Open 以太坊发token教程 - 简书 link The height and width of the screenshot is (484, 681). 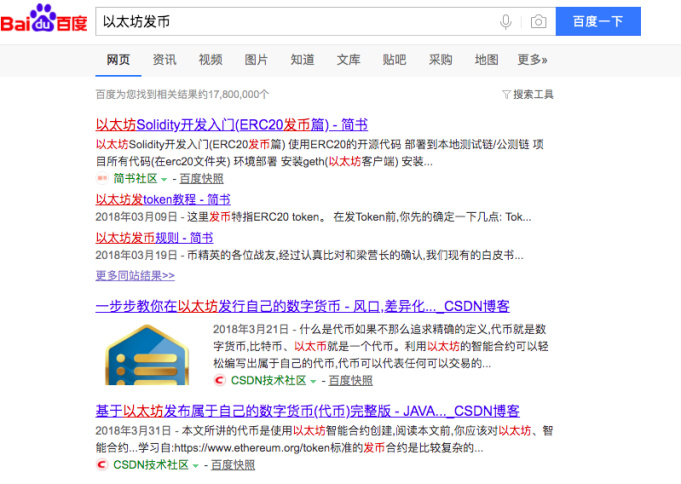click(163, 199)
